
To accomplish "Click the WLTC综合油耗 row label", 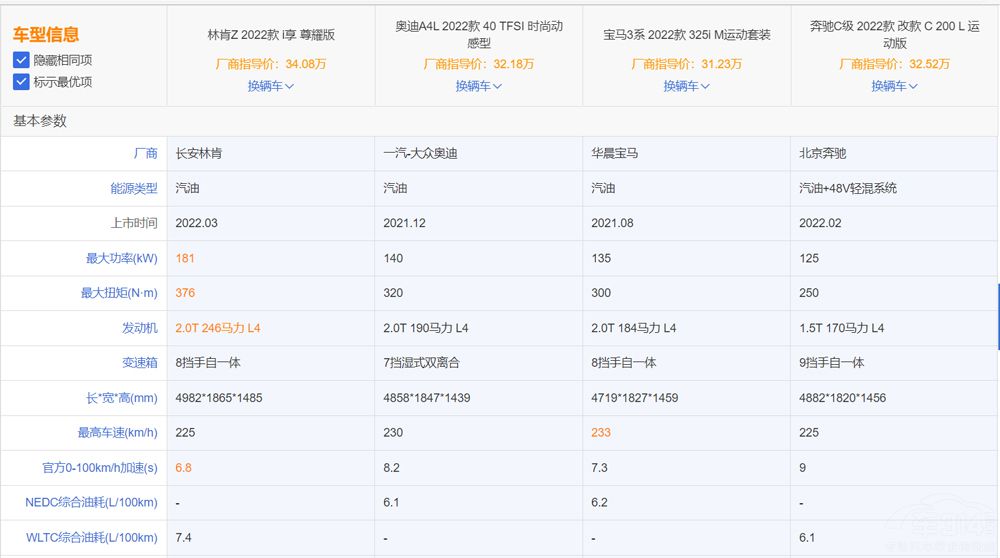I will click(91, 538).
